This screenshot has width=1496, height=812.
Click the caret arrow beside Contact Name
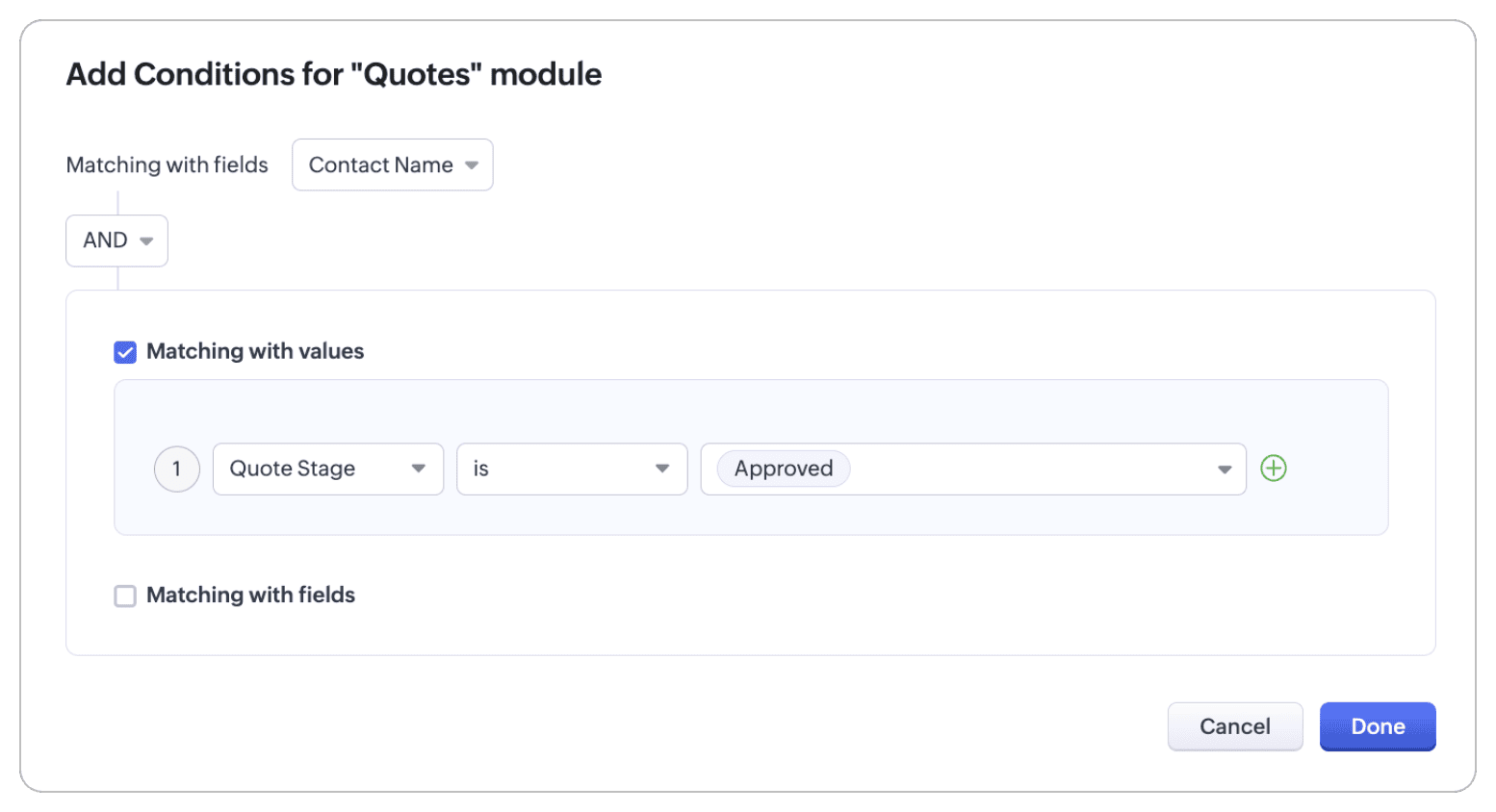[472, 165]
